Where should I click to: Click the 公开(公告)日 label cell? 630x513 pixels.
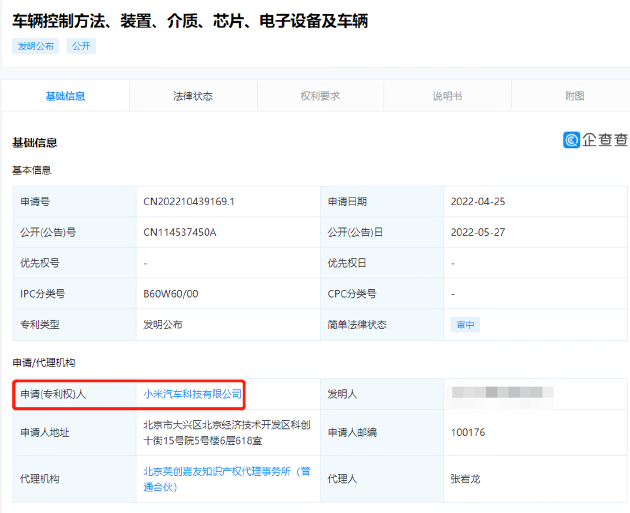pos(382,232)
